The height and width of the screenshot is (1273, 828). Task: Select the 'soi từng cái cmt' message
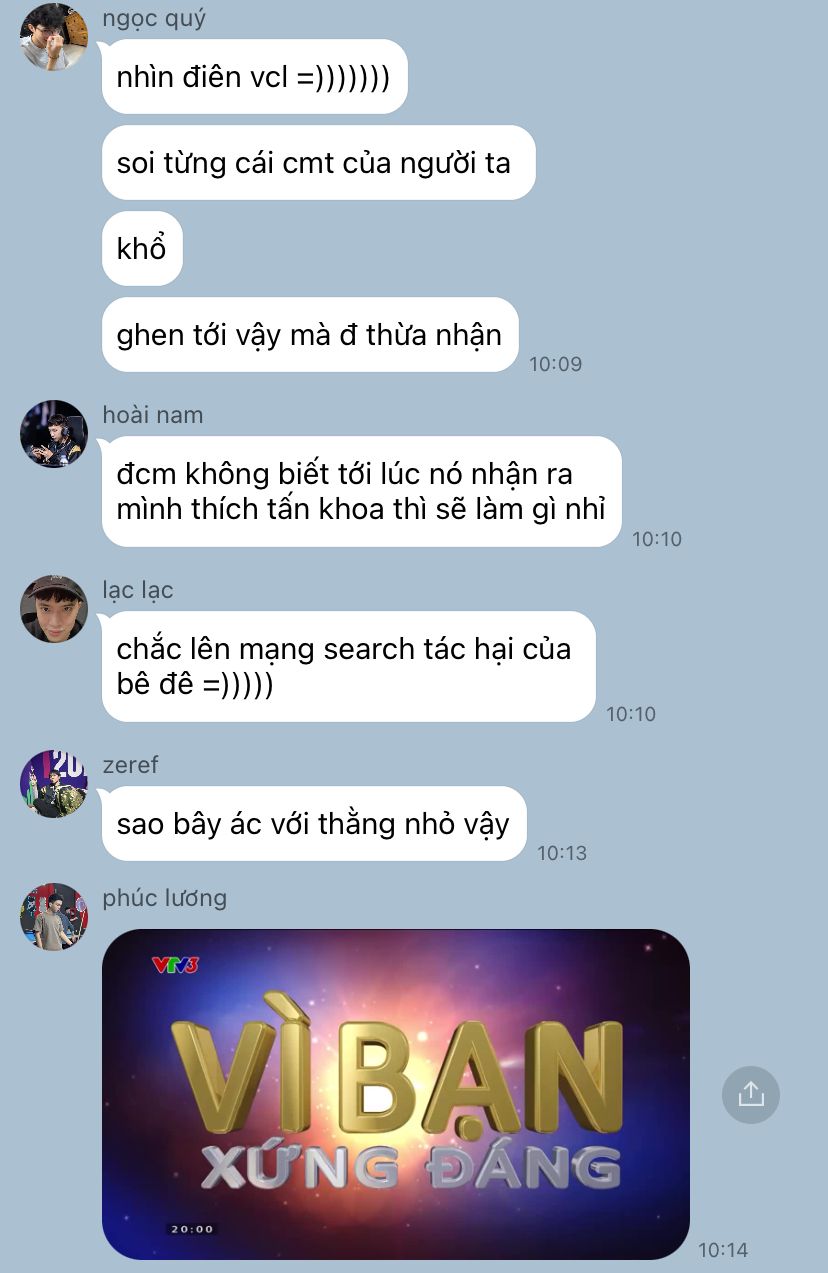pyautogui.click(x=318, y=163)
